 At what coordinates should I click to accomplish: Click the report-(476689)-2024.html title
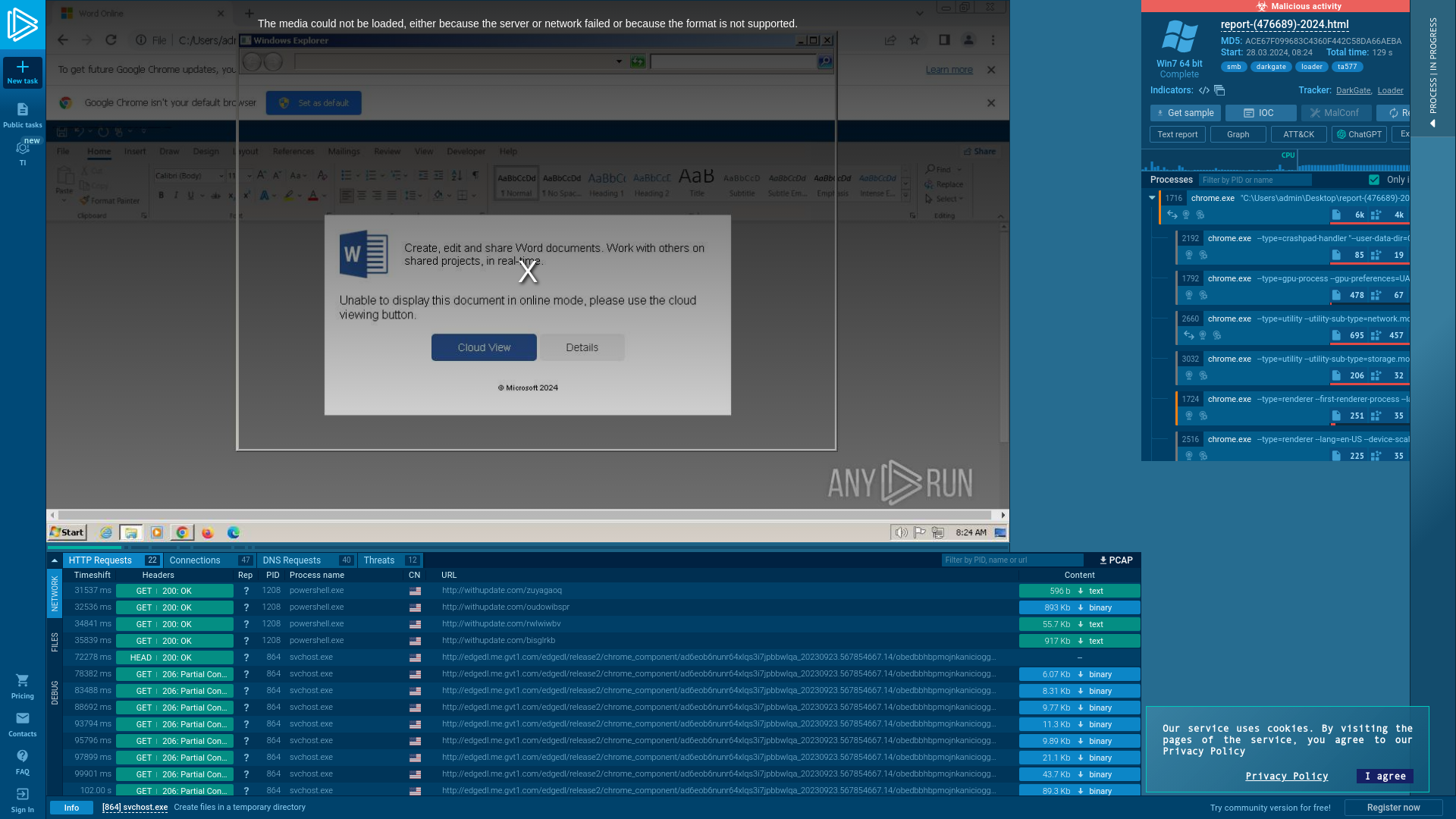(x=1285, y=24)
